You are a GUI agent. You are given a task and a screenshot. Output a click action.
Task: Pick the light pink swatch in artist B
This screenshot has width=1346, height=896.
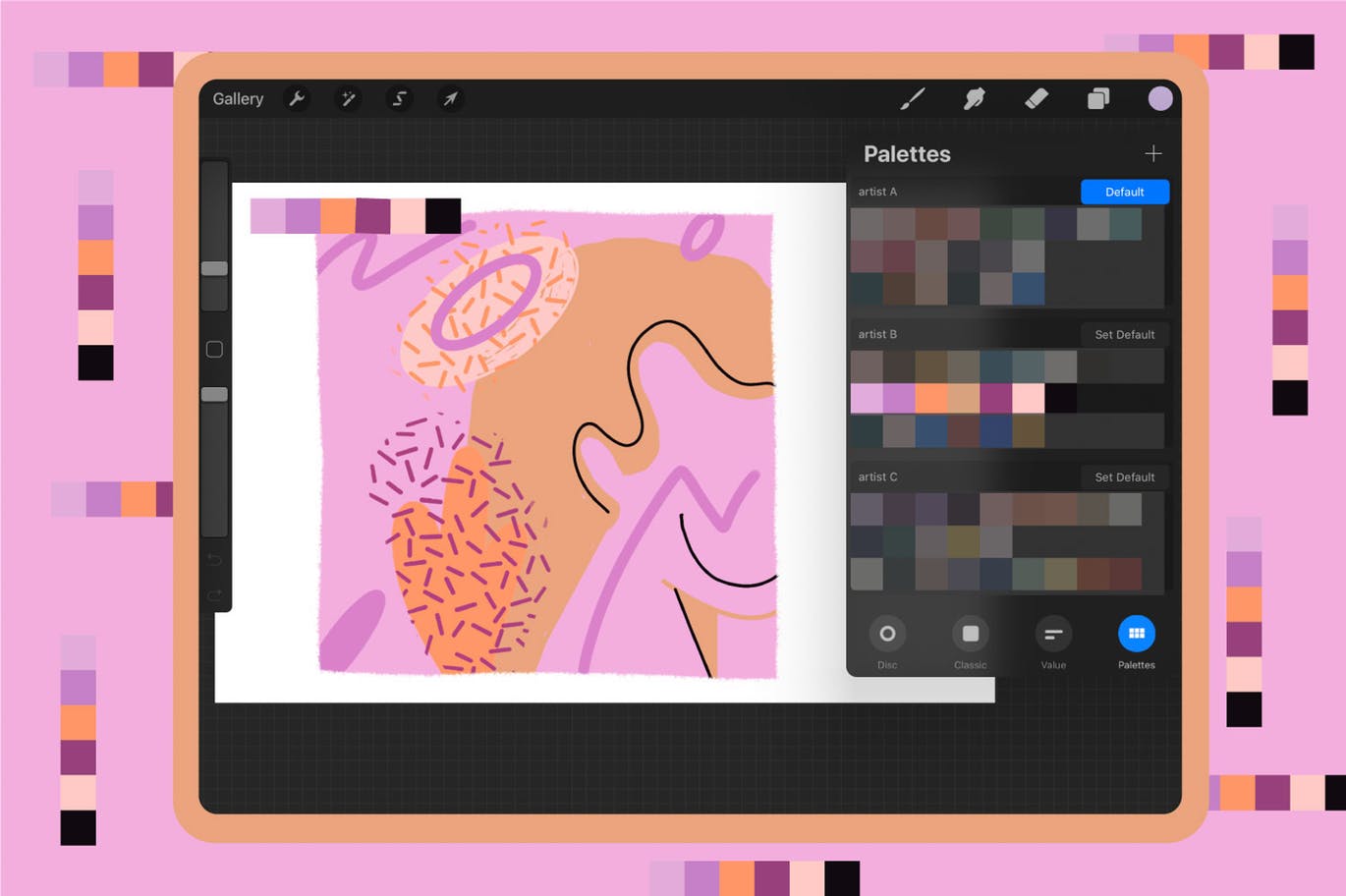(867, 398)
